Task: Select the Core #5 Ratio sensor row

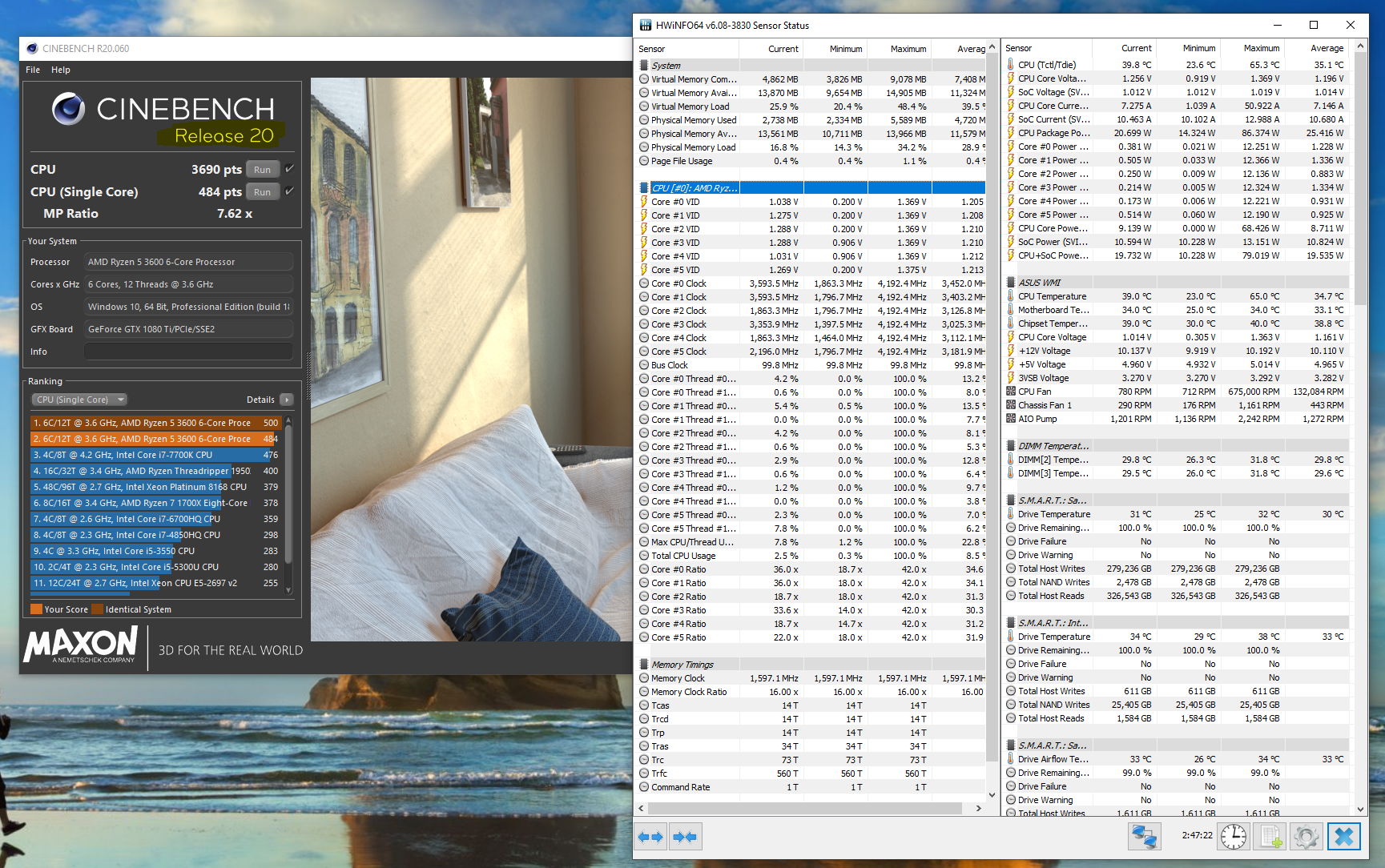Action: tap(811, 637)
